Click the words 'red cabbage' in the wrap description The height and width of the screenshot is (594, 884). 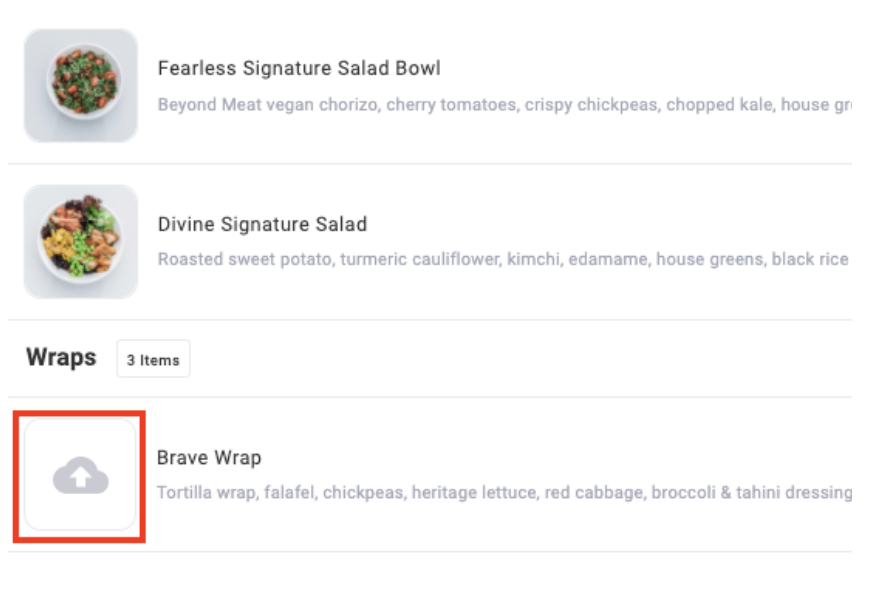[593, 493]
